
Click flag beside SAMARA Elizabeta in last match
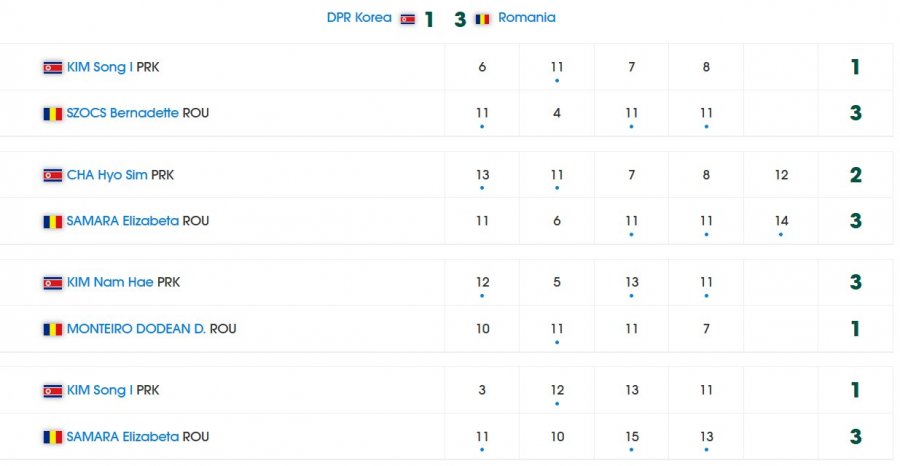pyautogui.click(x=53, y=437)
